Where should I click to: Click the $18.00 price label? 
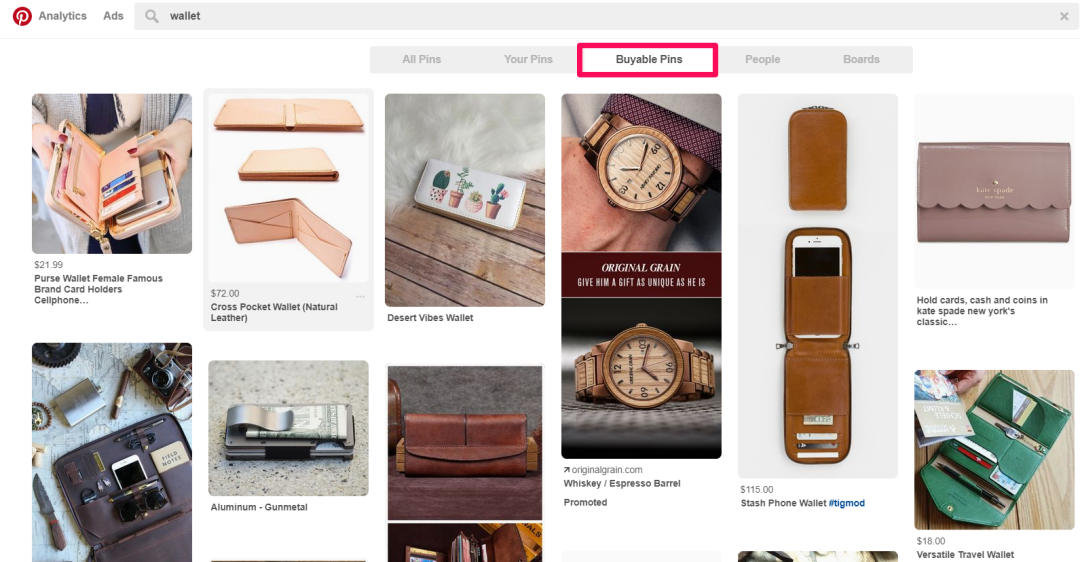pos(931,541)
